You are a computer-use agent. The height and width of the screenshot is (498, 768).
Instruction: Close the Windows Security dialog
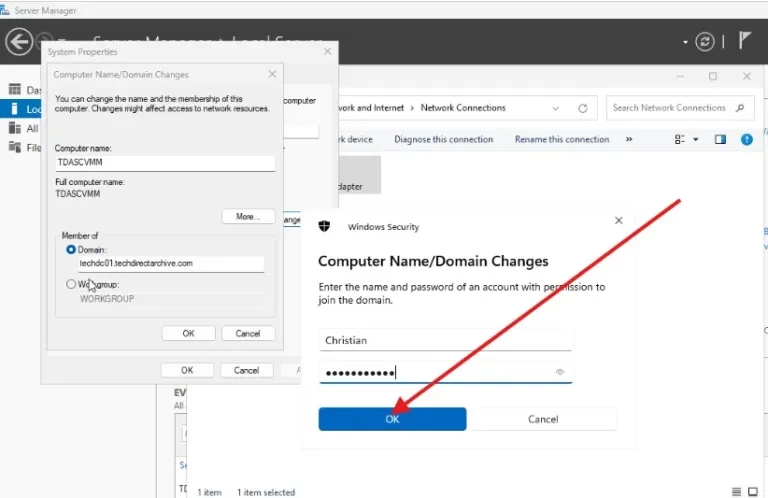tap(619, 220)
